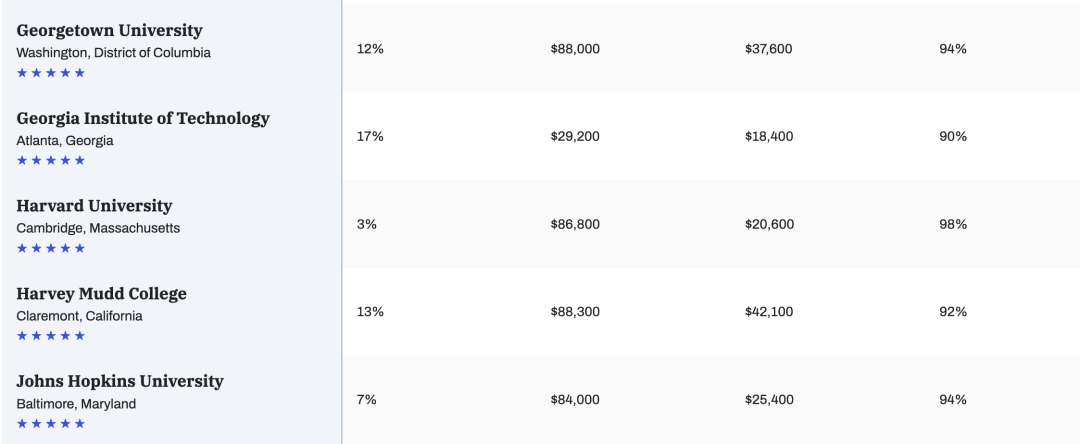Click Harvey Mudd College's star rating
The image size is (1080, 444).
coord(51,336)
